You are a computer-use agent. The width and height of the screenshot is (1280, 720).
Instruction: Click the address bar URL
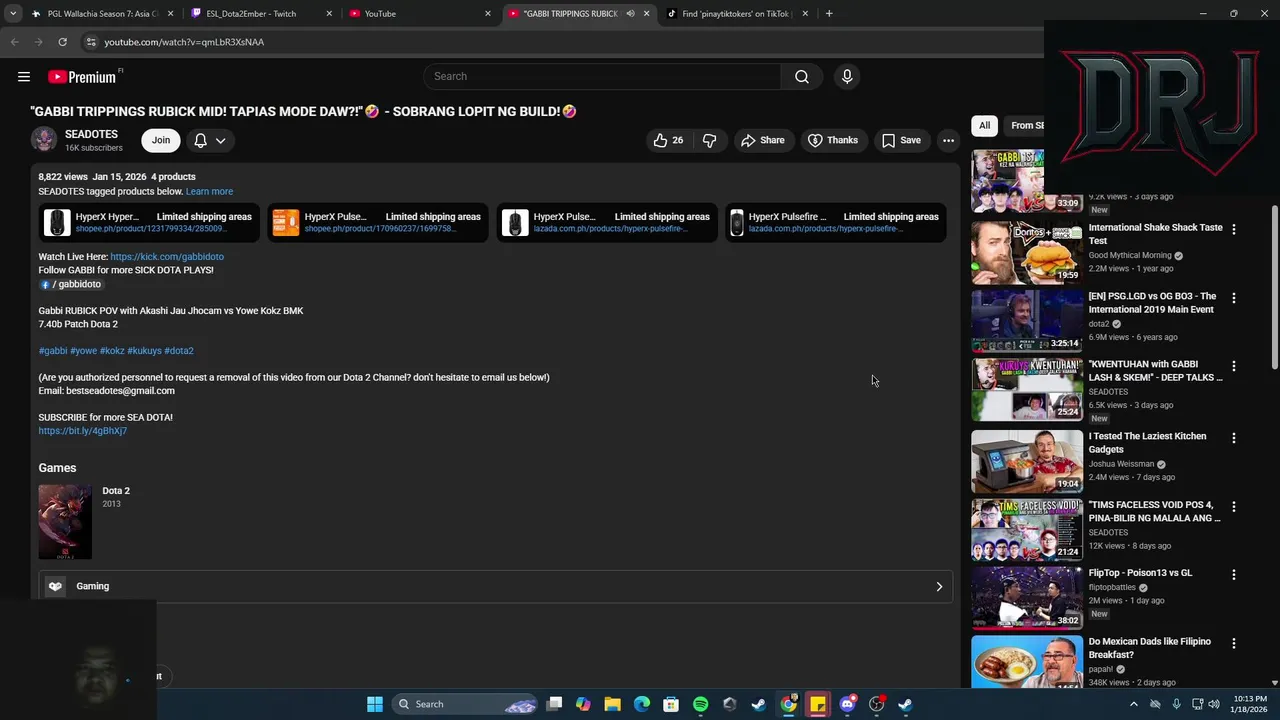(x=184, y=42)
